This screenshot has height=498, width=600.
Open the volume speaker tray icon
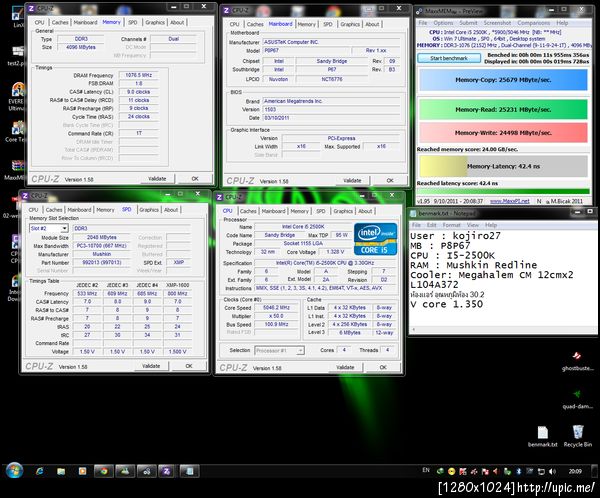tap(552, 471)
